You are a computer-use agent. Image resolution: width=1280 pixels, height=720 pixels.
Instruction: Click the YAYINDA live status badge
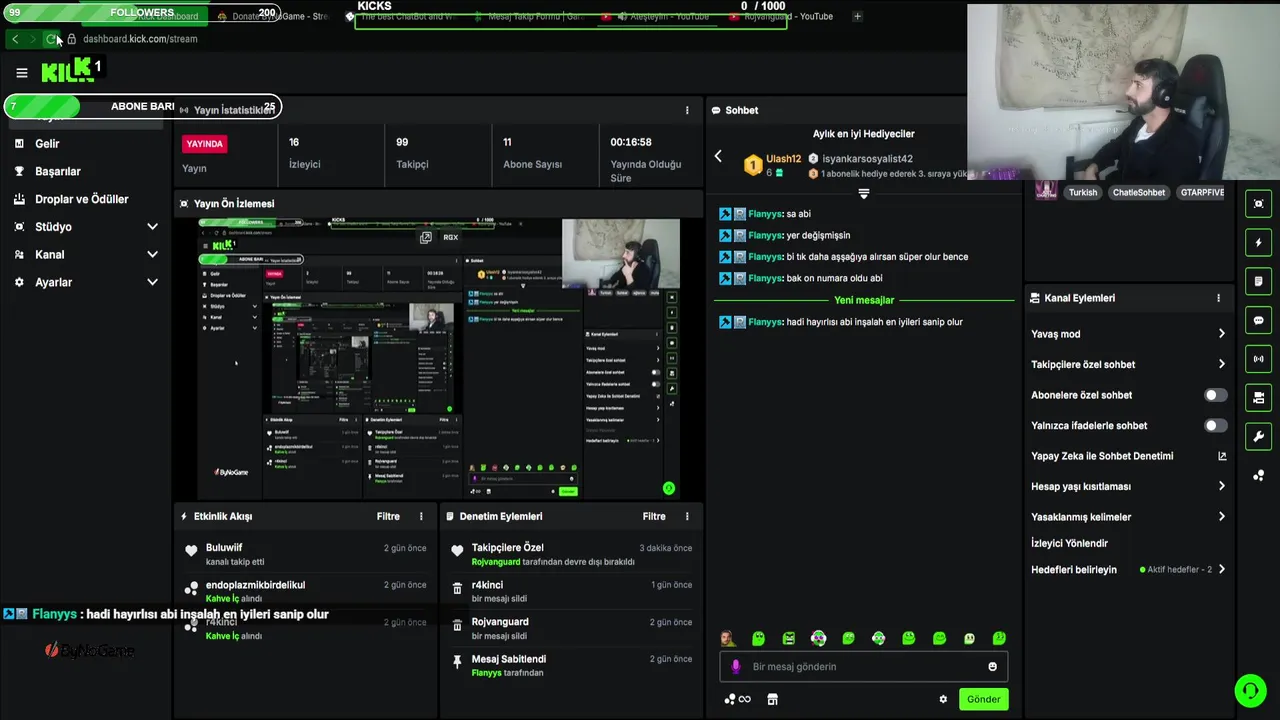[x=205, y=144]
